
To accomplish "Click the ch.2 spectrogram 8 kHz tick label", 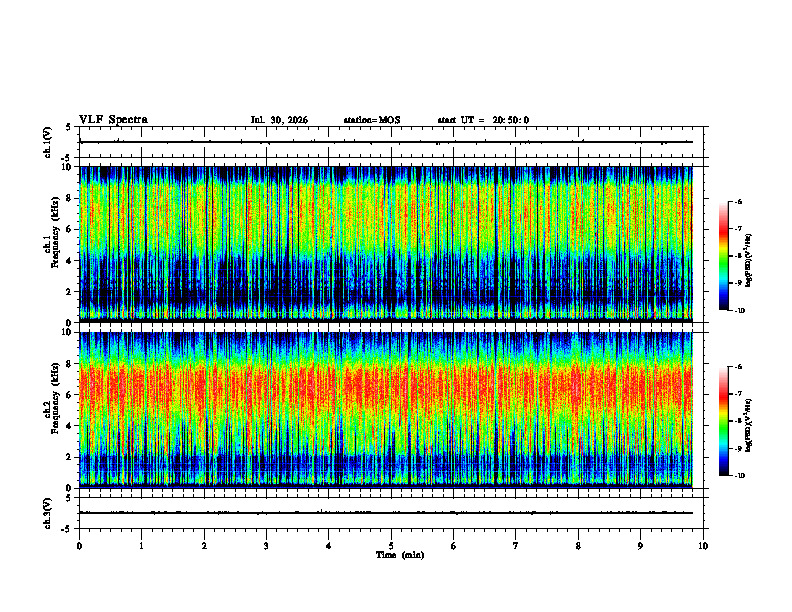I will tap(70, 364).
